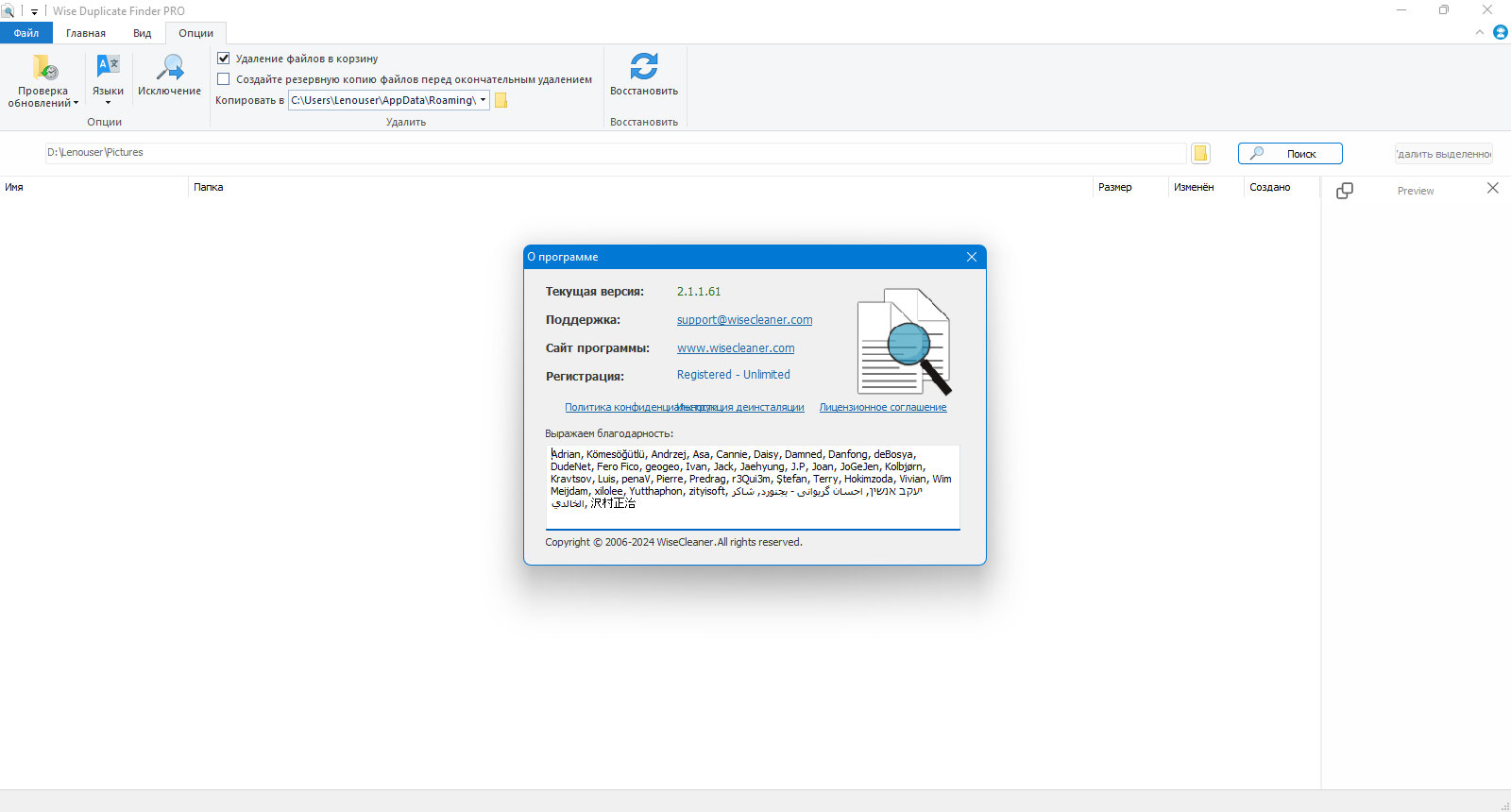Click the Поиск search button
Image resolution: width=1511 pixels, height=812 pixels.
click(1290, 154)
